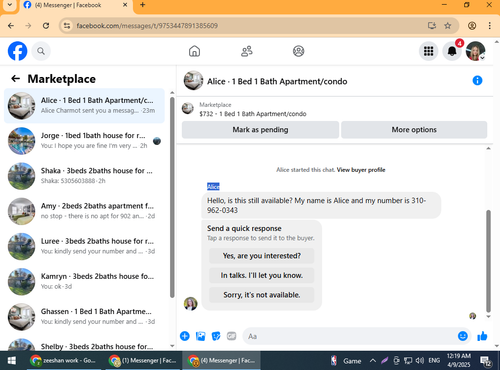Open Shelby 3beds 2baths house conversation
This screenshot has height=370, width=500.
[84, 344]
